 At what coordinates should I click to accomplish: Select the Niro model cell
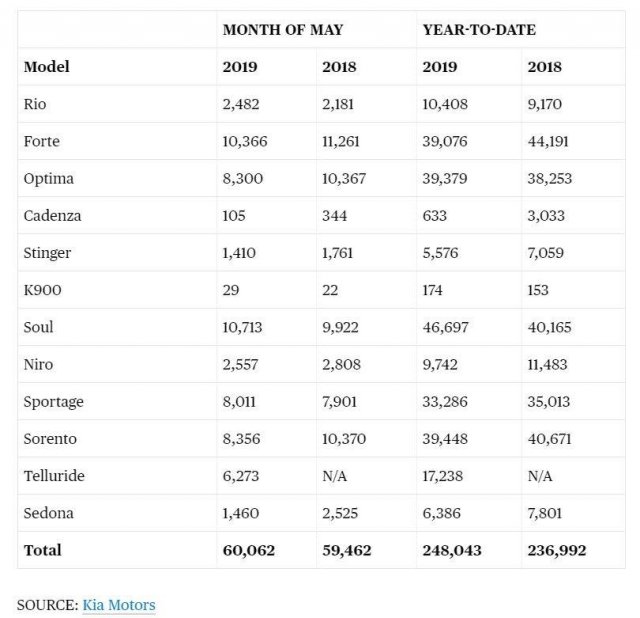pos(38,364)
